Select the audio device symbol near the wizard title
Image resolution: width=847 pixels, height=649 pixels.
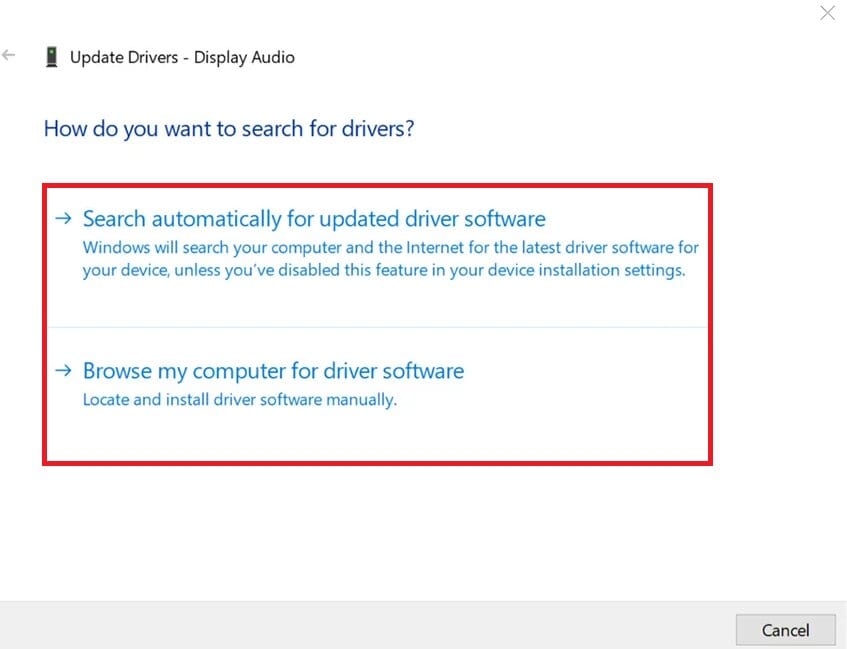coord(52,56)
